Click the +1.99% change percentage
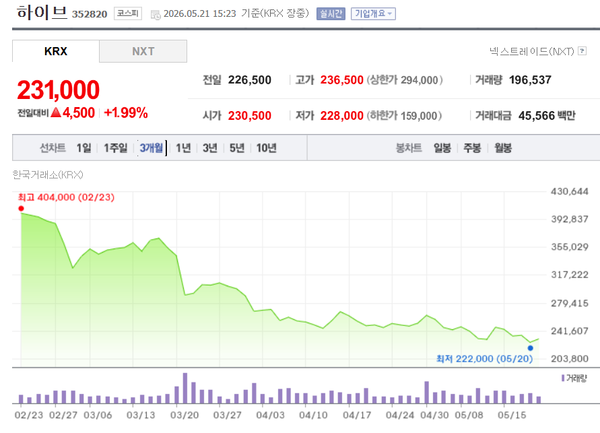This screenshot has height=433, width=600. click(126, 113)
